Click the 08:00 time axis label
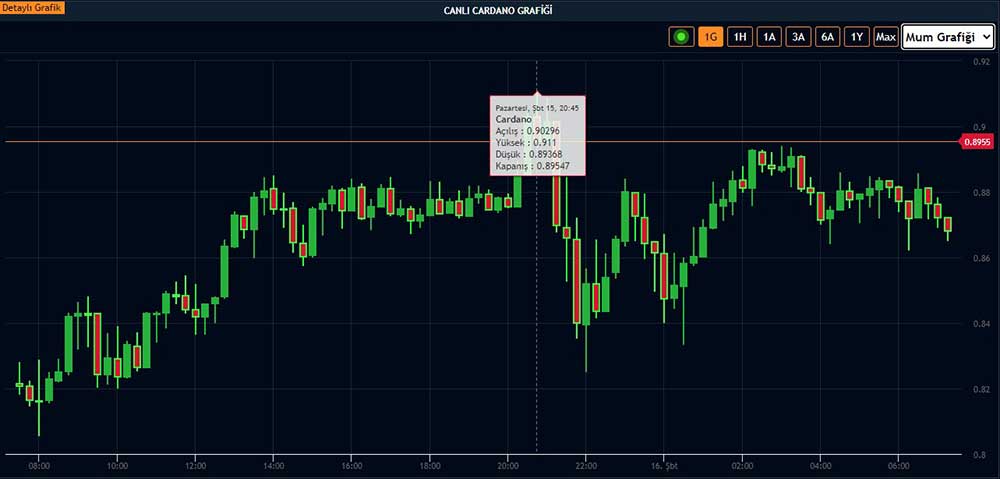 38,466
